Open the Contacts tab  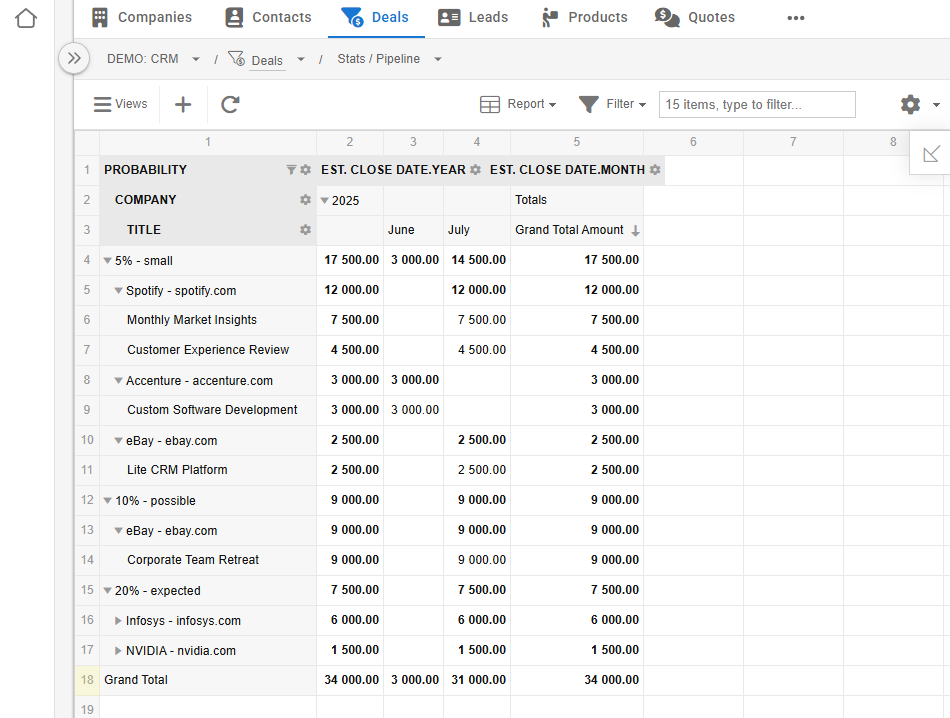coord(268,18)
